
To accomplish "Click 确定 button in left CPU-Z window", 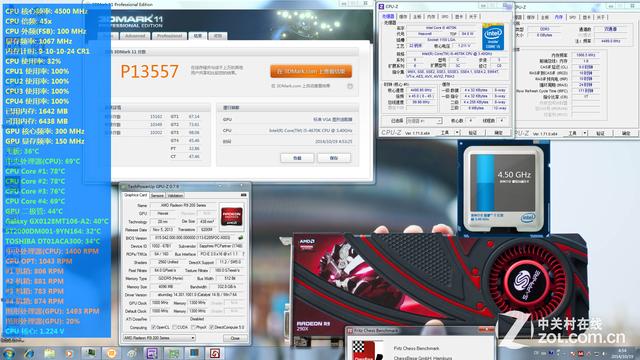I will pyautogui.click(x=498, y=133).
